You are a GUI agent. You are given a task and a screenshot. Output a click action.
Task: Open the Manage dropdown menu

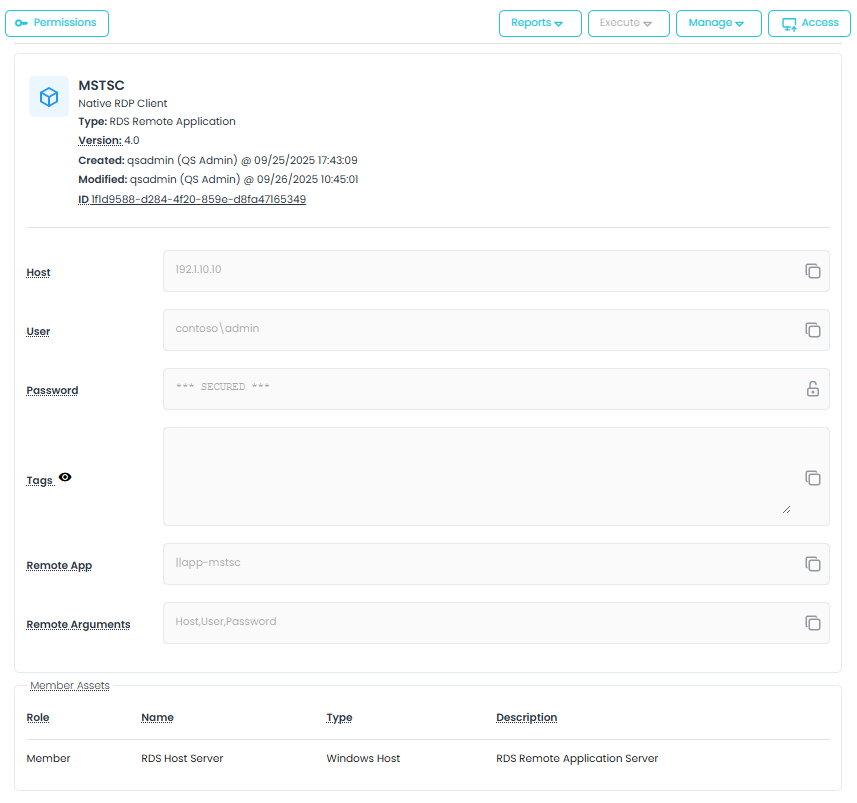point(718,23)
